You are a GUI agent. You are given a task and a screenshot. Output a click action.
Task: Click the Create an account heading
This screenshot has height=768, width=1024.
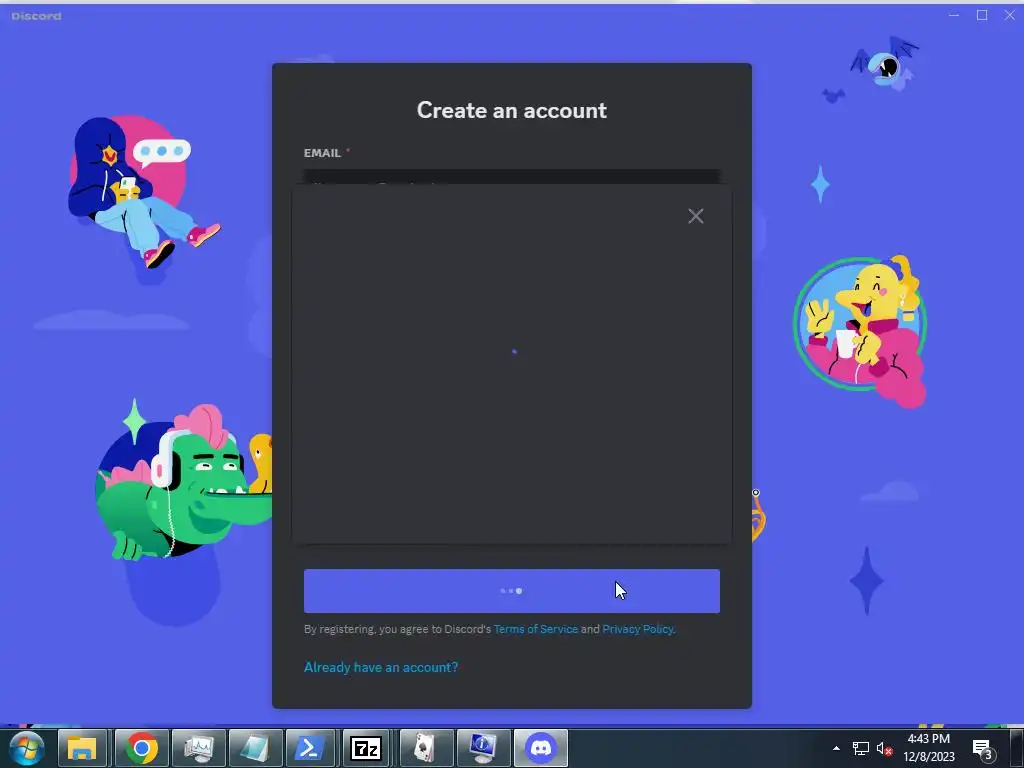click(511, 110)
